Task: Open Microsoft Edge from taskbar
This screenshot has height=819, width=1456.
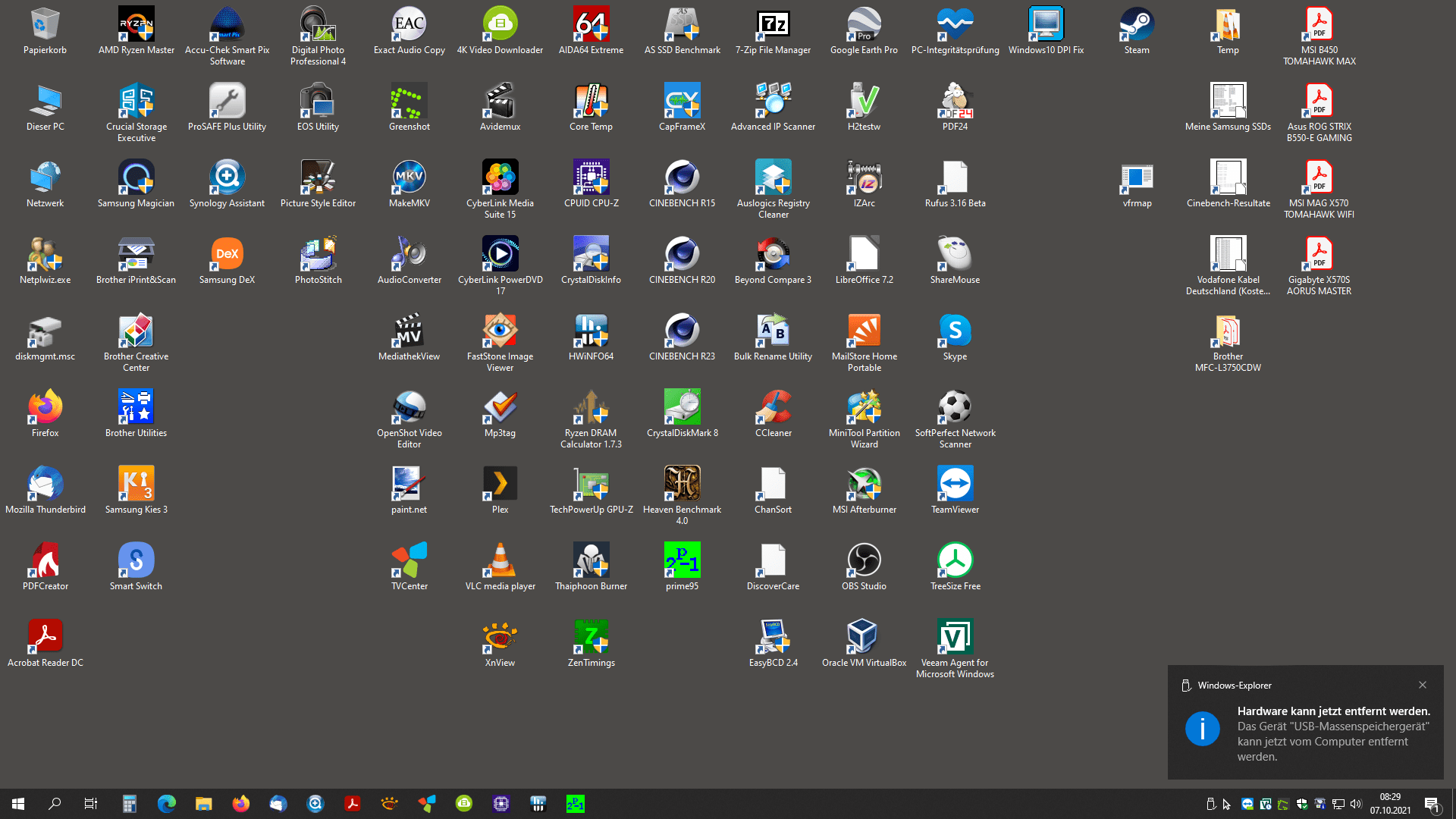Action: (167, 804)
